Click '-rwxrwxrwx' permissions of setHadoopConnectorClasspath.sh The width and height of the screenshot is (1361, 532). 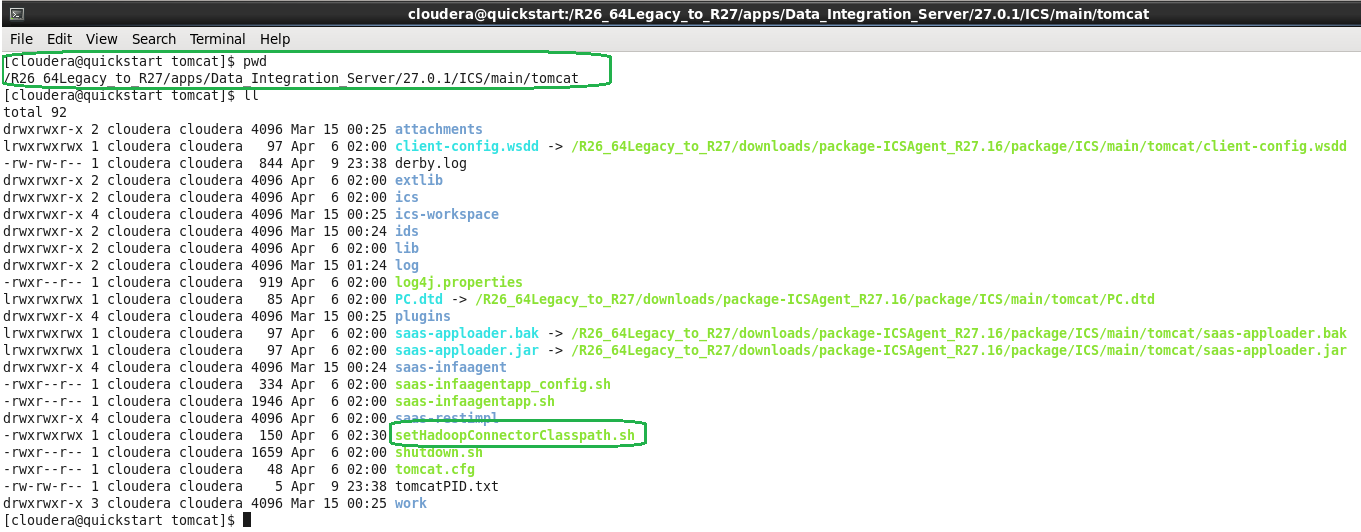click(43, 435)
